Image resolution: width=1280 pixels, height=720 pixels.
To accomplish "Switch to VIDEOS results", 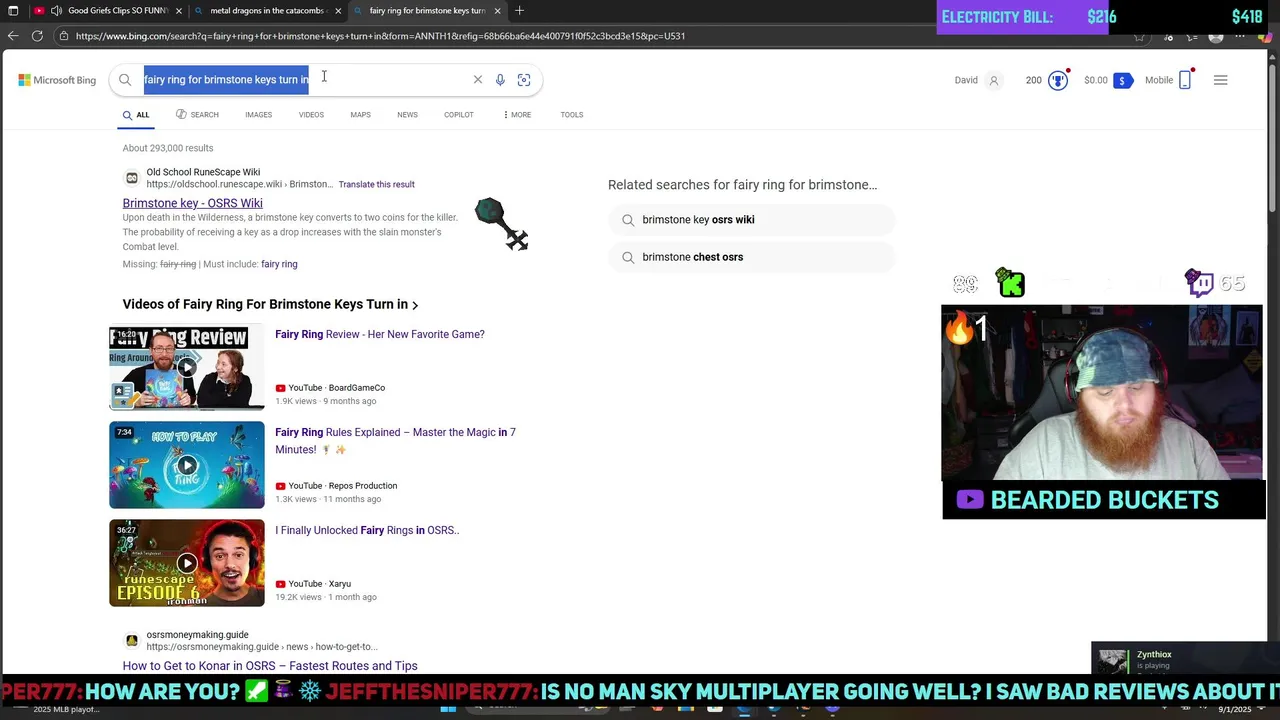I will click(x=311, y=115).
